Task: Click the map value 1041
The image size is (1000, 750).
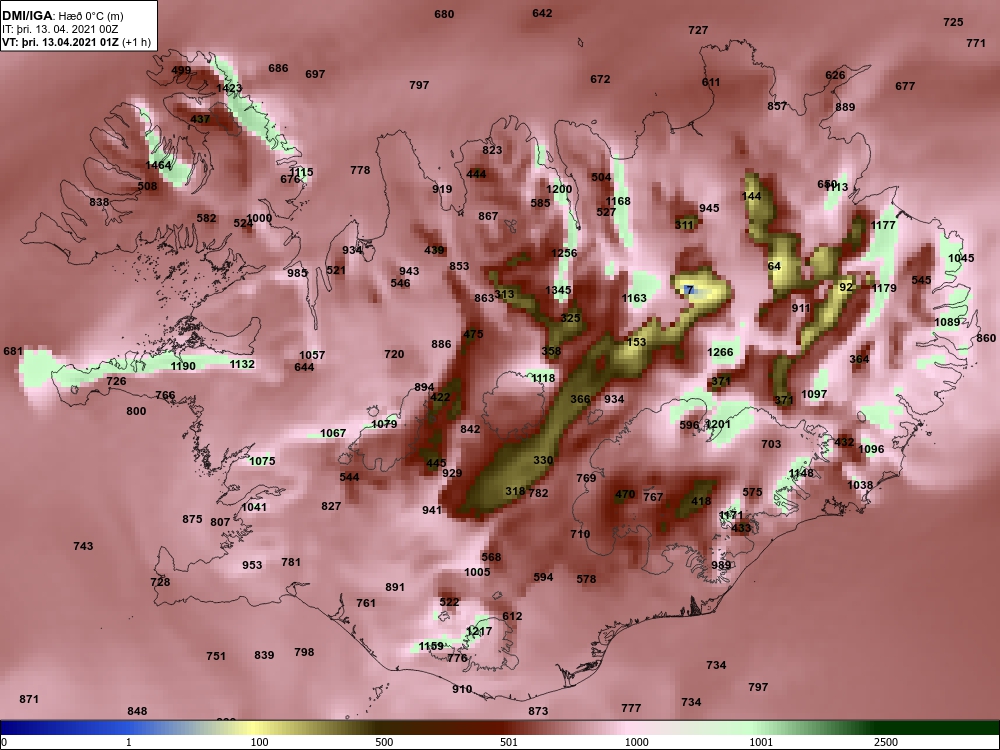Action: (254, 507)
